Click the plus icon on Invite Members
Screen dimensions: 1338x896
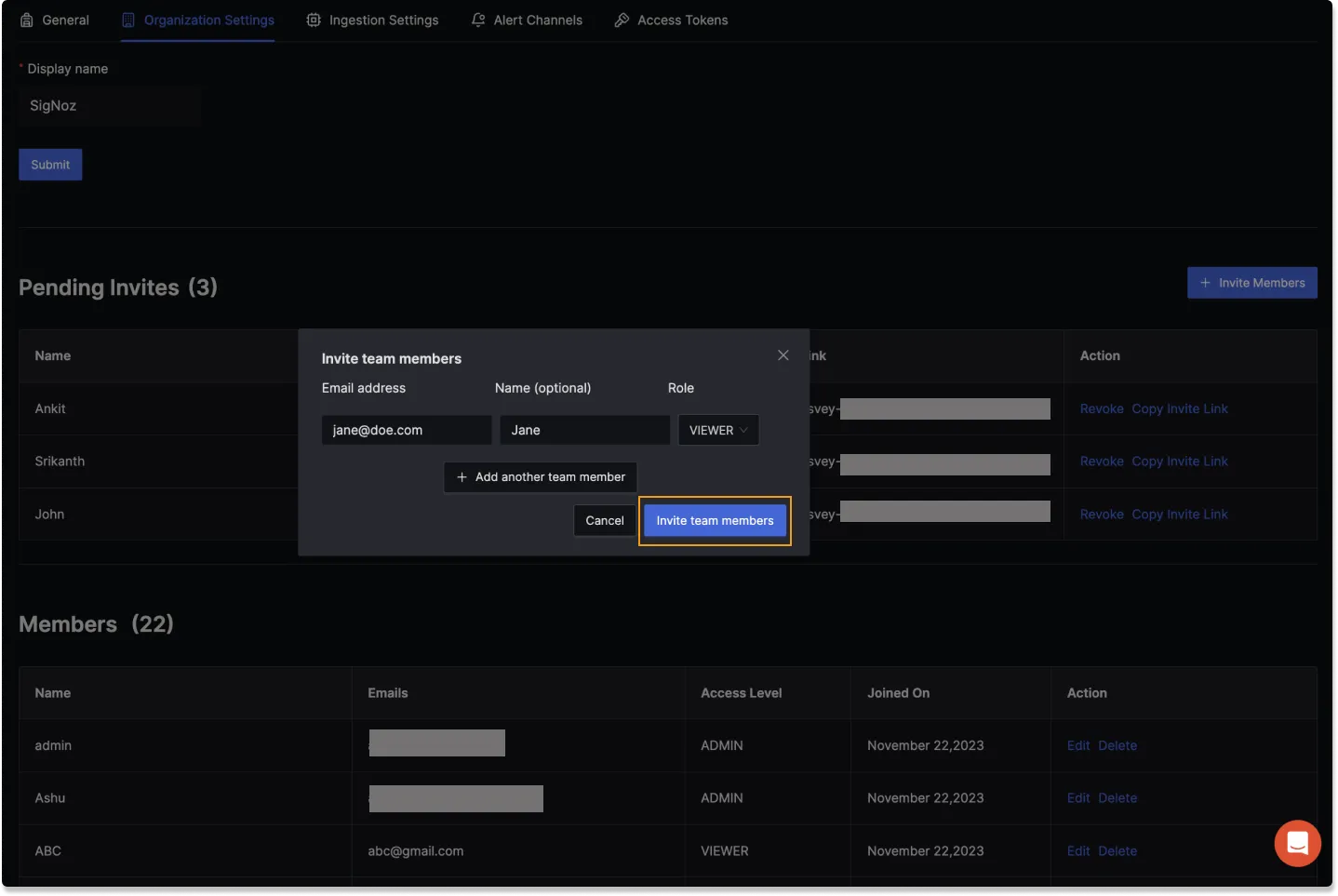tap(1205, 283)
